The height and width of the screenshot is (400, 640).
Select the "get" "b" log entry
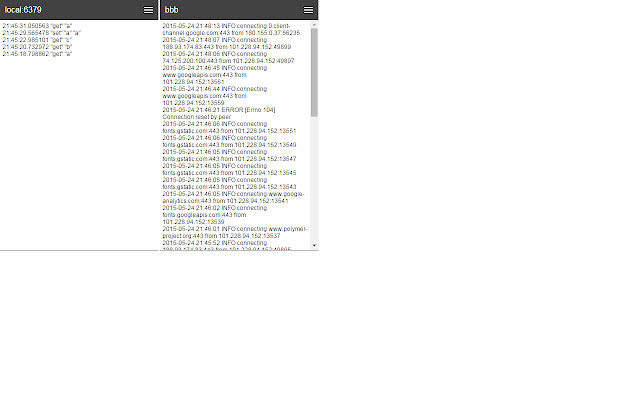point(37,47)
